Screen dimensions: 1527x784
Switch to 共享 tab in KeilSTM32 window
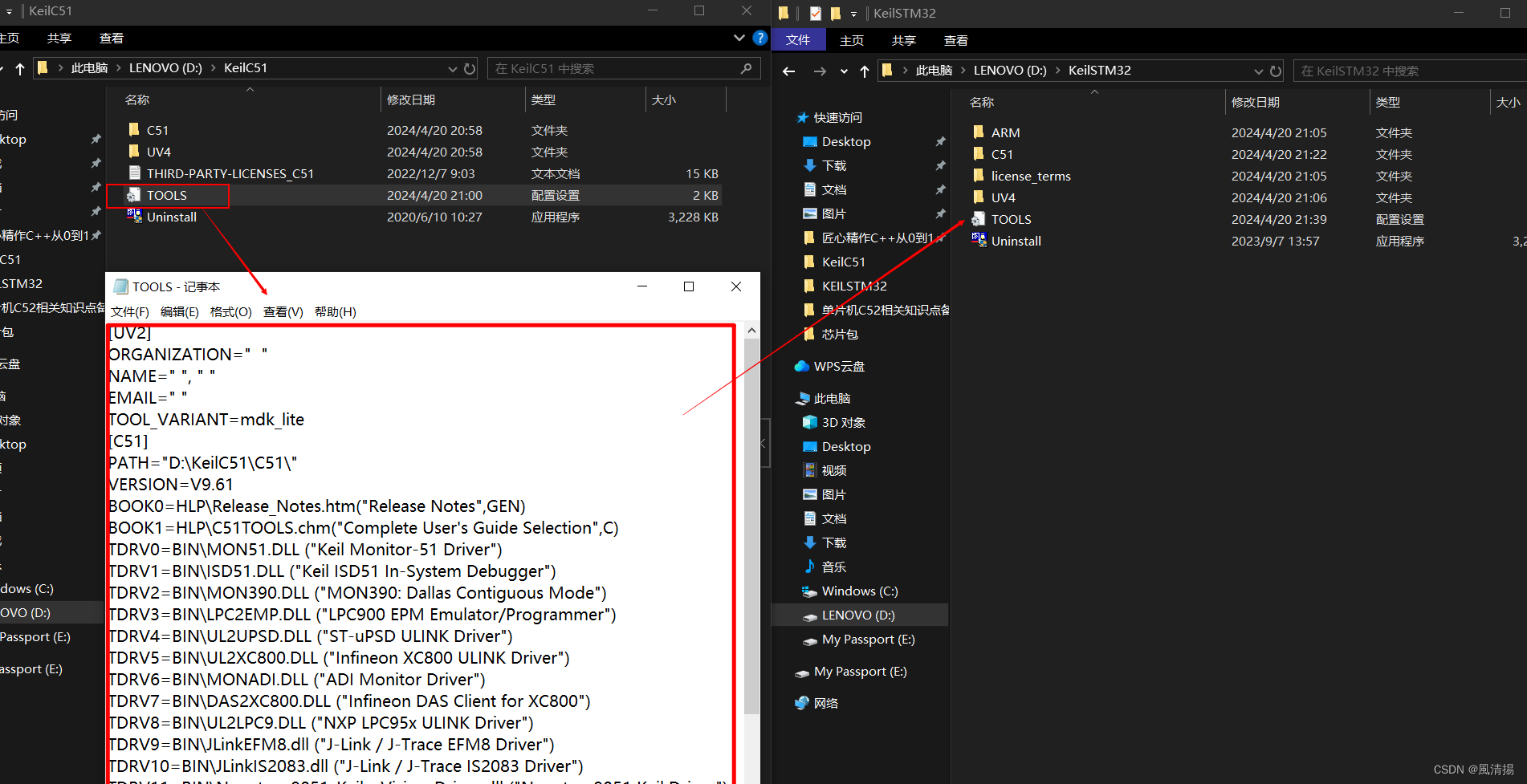(904, 40)
